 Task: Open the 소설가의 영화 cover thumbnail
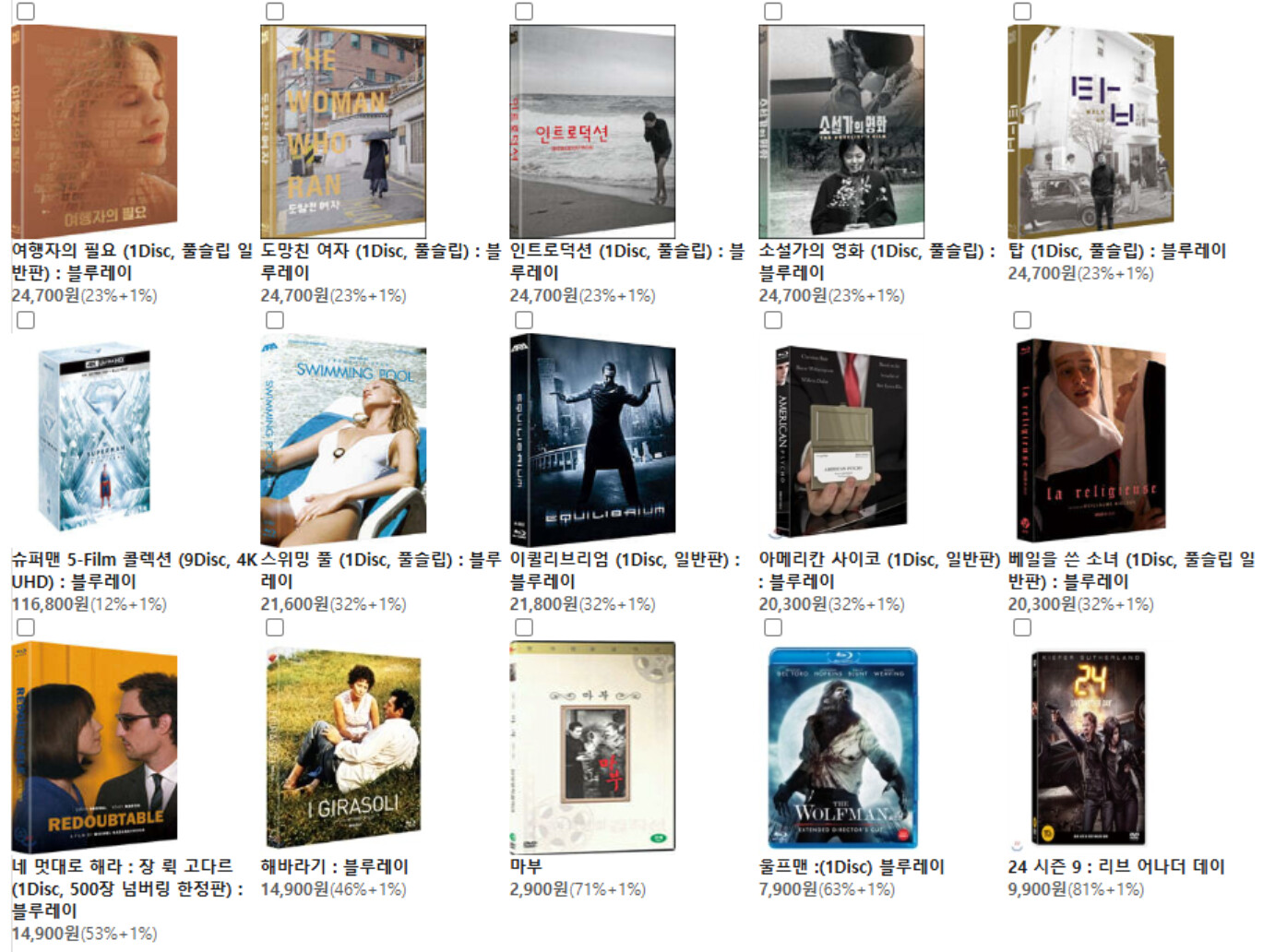(841, 131)
